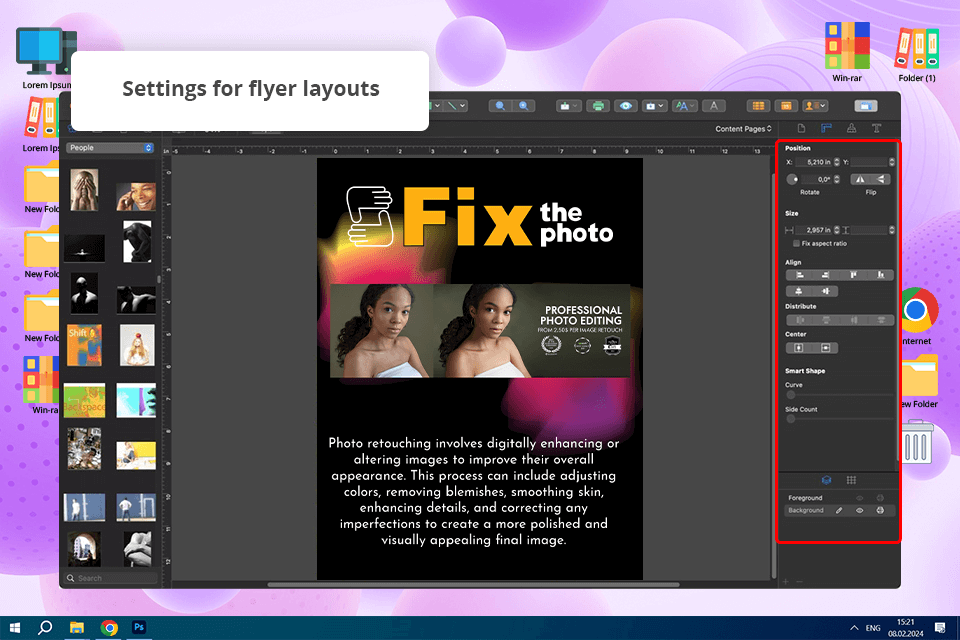Click the blue eye preview icon
Viewport: 960px width, 640px height.
[625, 106]
